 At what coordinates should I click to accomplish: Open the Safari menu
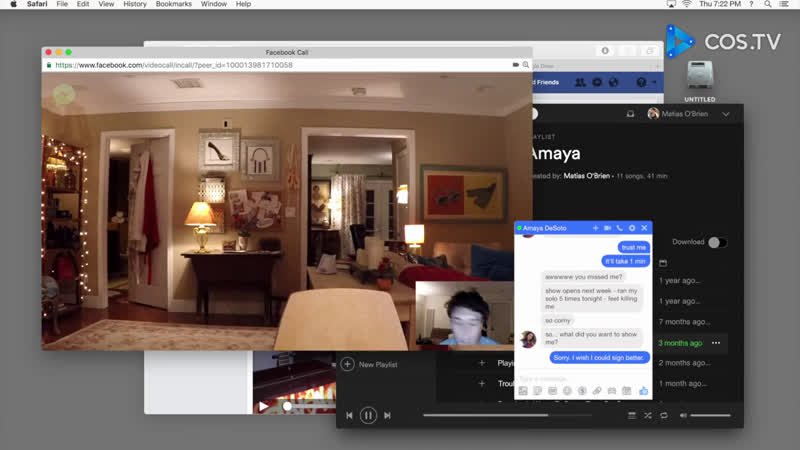[x=37, y=4]
